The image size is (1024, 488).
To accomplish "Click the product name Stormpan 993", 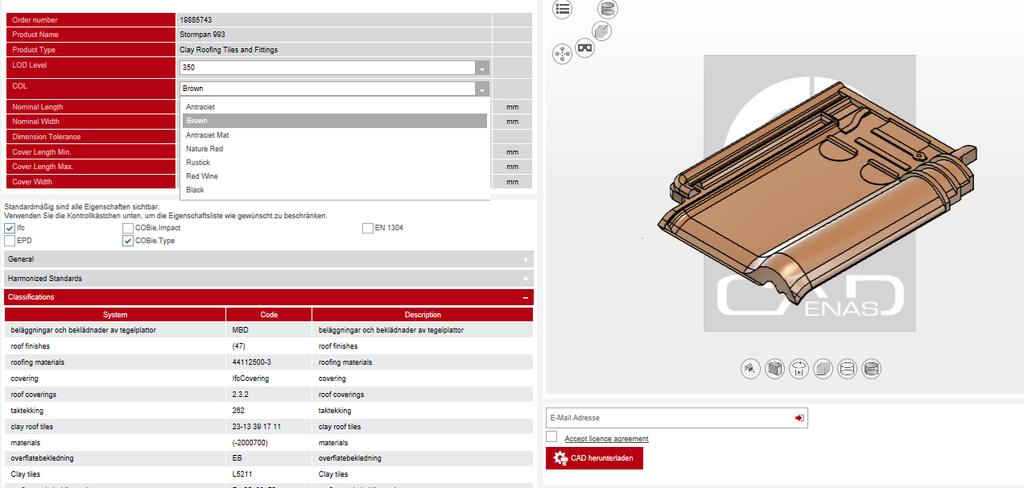I will coord(202,35).
